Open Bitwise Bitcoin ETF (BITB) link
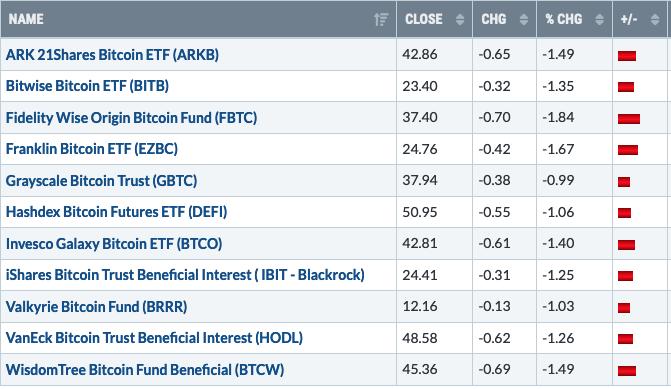Viewport: 671px width, 389px height. (x=87, y=86)
